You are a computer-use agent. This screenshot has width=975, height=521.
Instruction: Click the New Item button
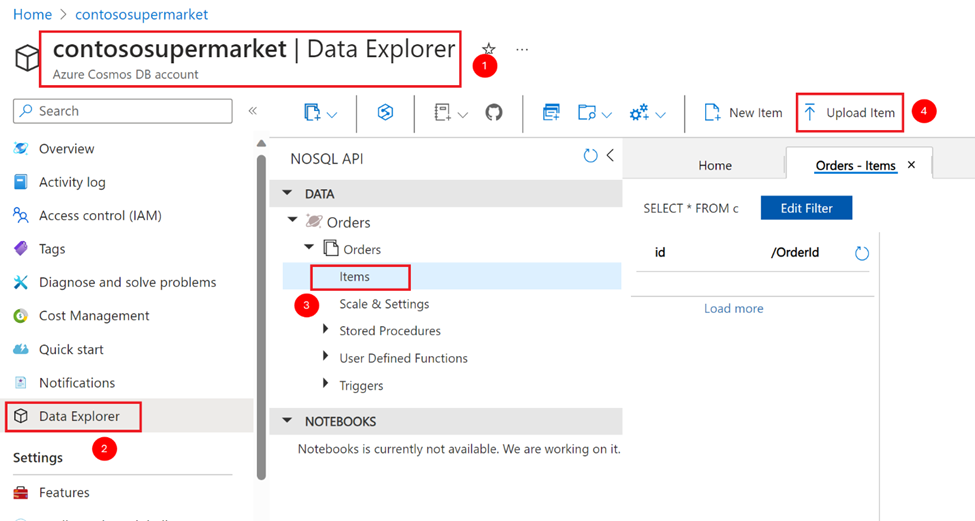pos(743,113)
